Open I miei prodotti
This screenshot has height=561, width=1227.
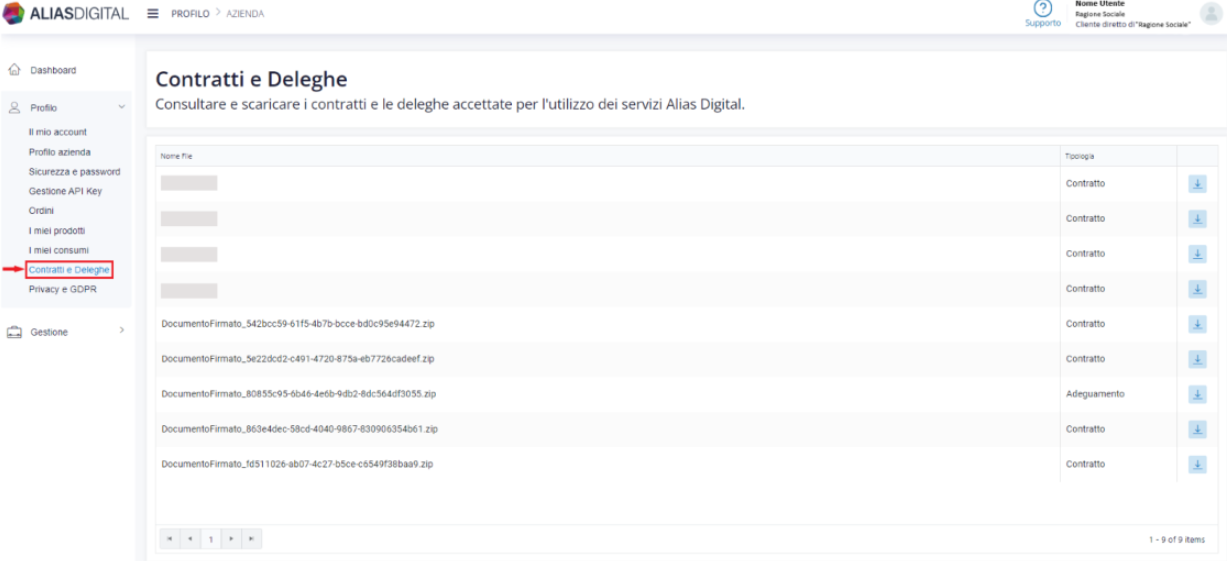(x=57, y=230)
